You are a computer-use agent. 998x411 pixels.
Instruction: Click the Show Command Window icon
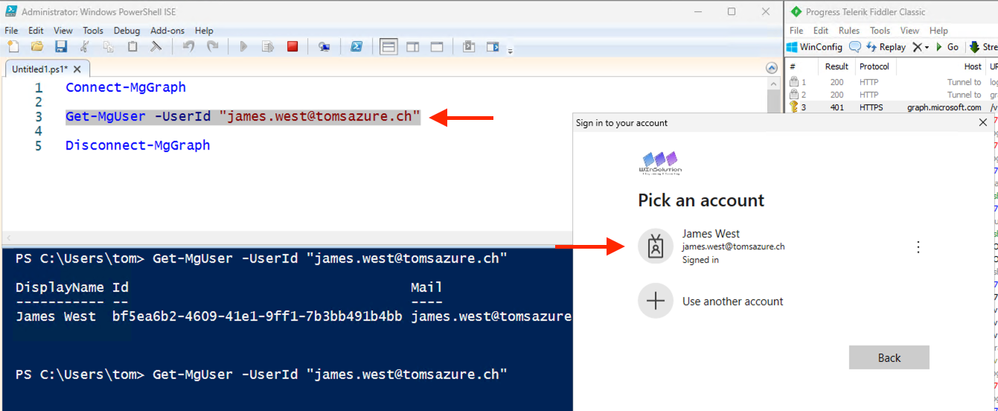(469, 46)
